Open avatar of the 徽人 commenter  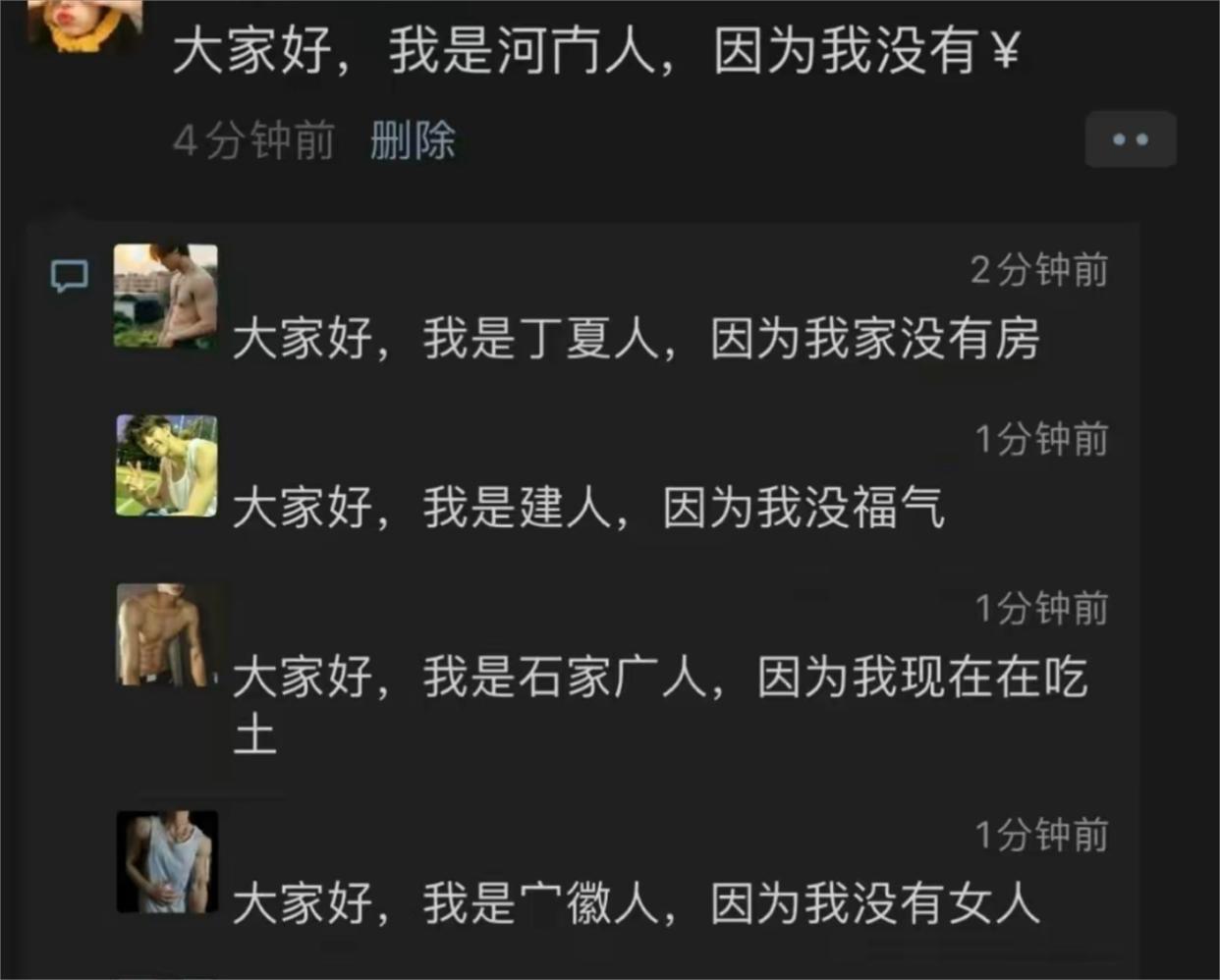pos(166,861)
